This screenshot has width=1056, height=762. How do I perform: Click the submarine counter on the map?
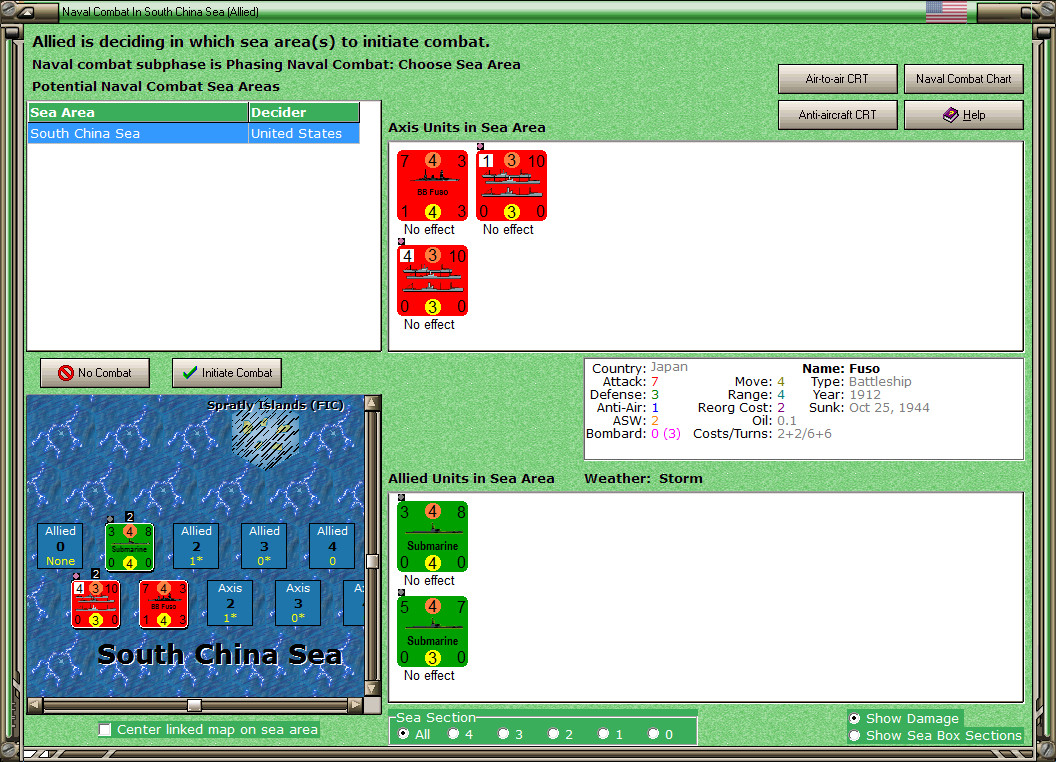click(129, 546)
